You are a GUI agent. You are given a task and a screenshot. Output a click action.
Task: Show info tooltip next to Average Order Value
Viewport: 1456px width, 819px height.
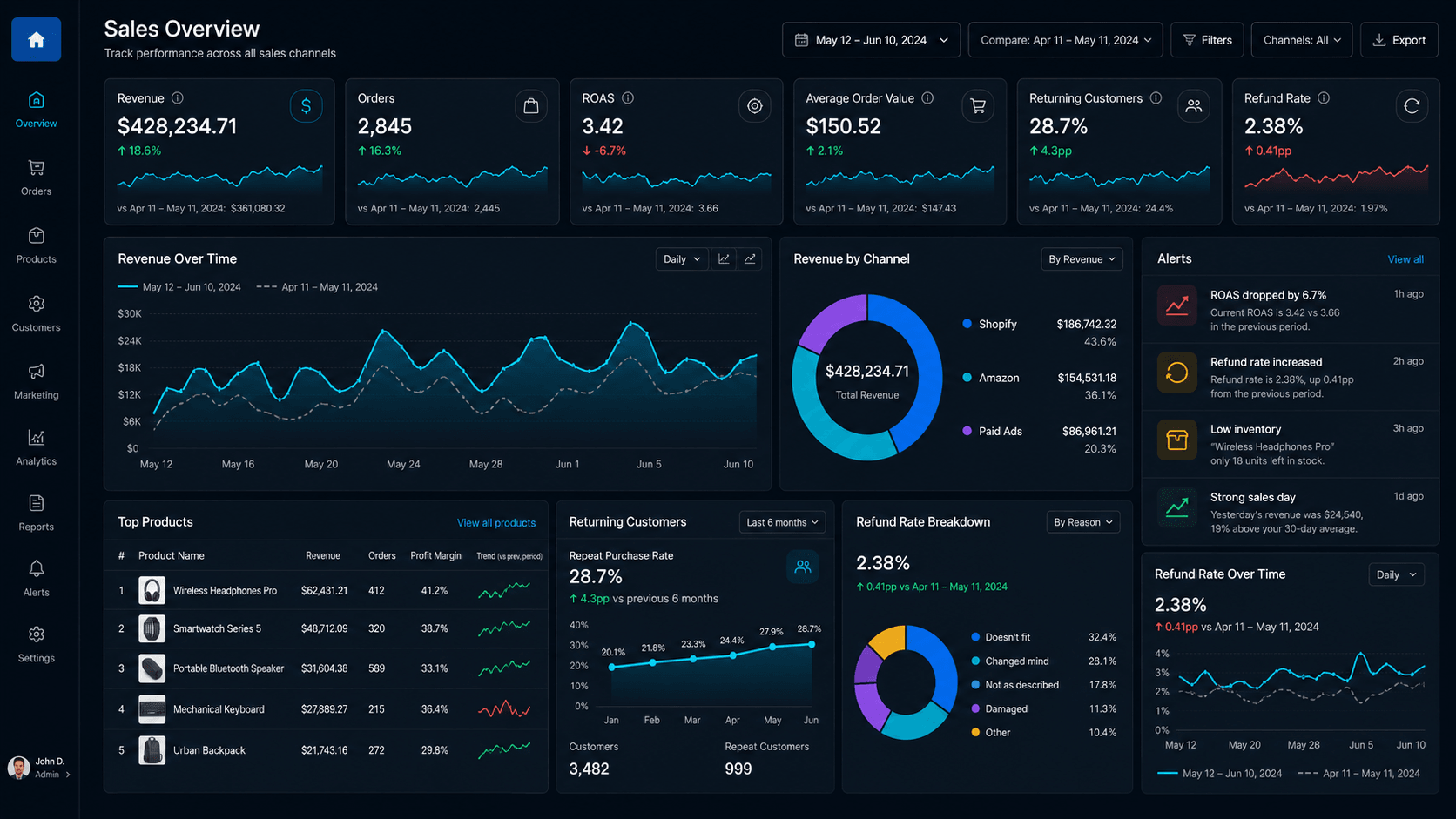click(x=927, y=98)
